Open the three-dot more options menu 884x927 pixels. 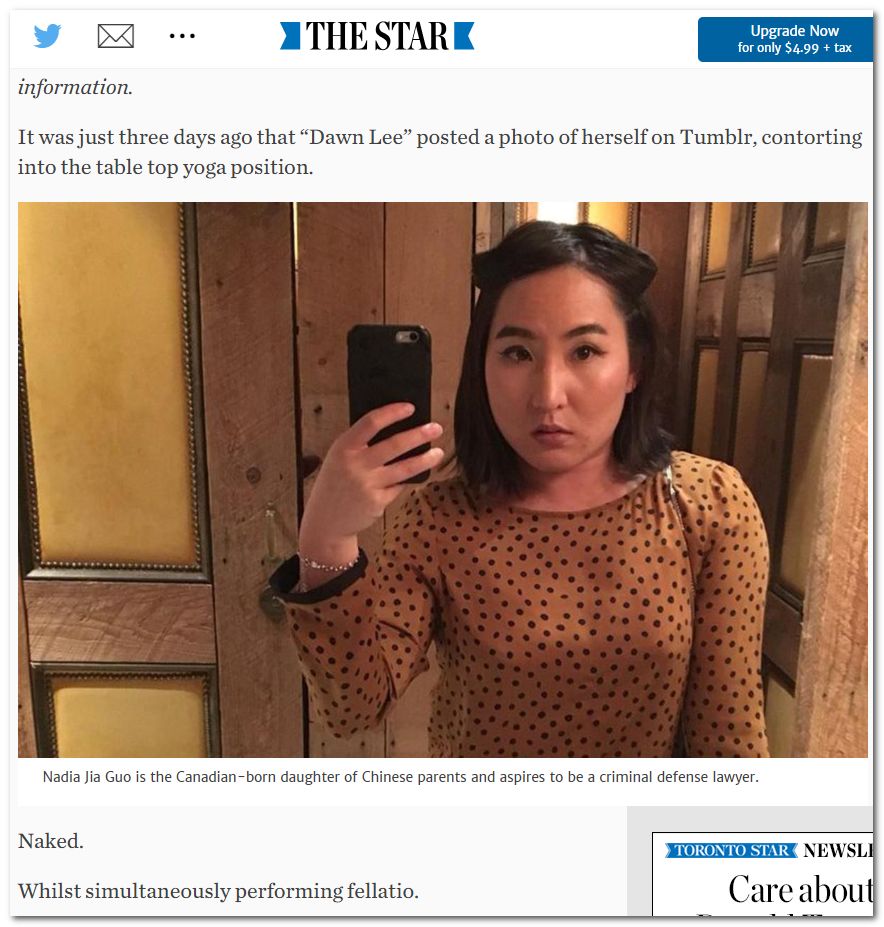pyautogui.click(x=182, y=36)
